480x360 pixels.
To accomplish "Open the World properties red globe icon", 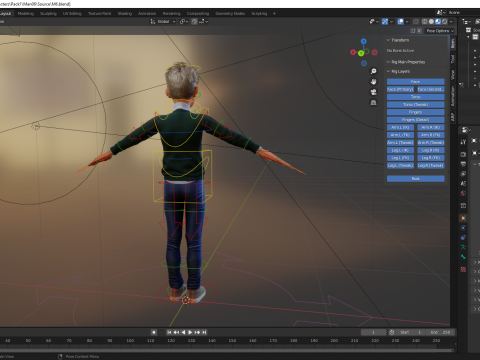I will point(463,193).
